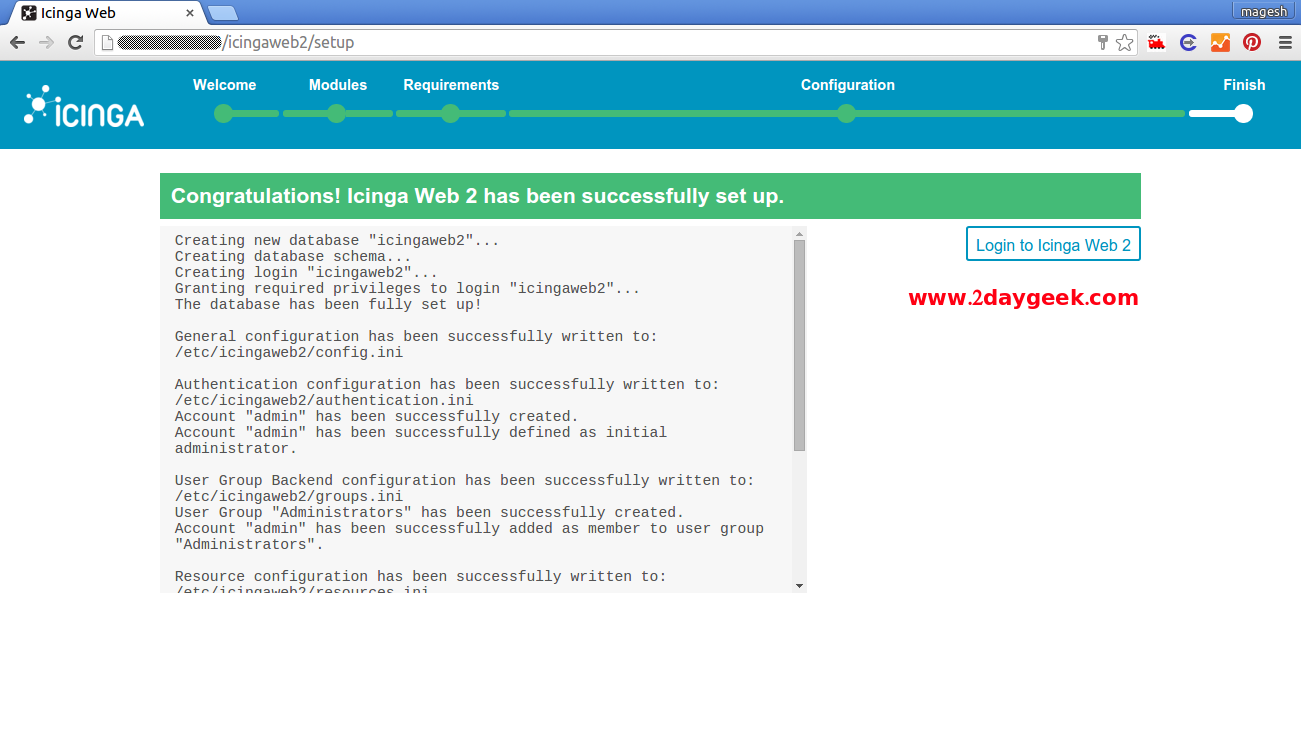Click the log scrollbar up arrow
This screenshot has height=744, width=1301.
799,234
